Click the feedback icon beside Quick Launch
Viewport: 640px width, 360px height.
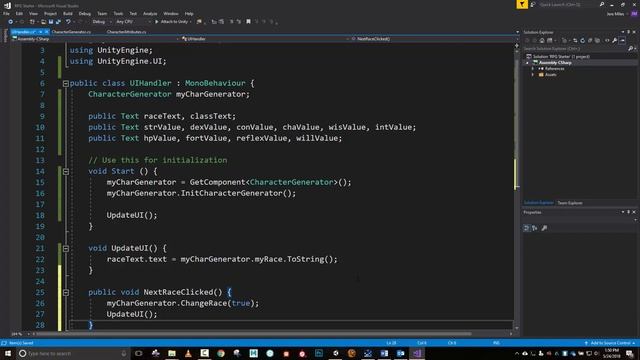pyautogui.click(x=533, y=4)
